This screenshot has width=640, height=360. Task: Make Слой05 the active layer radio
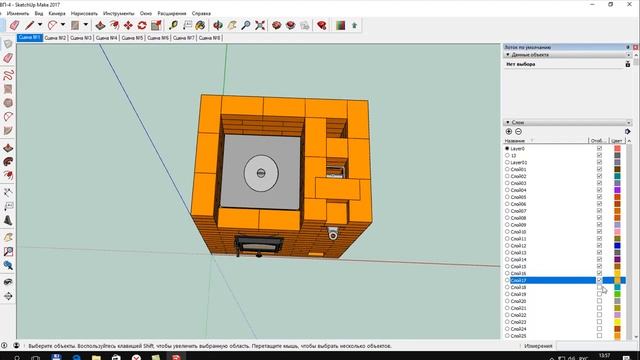(507, 197)
